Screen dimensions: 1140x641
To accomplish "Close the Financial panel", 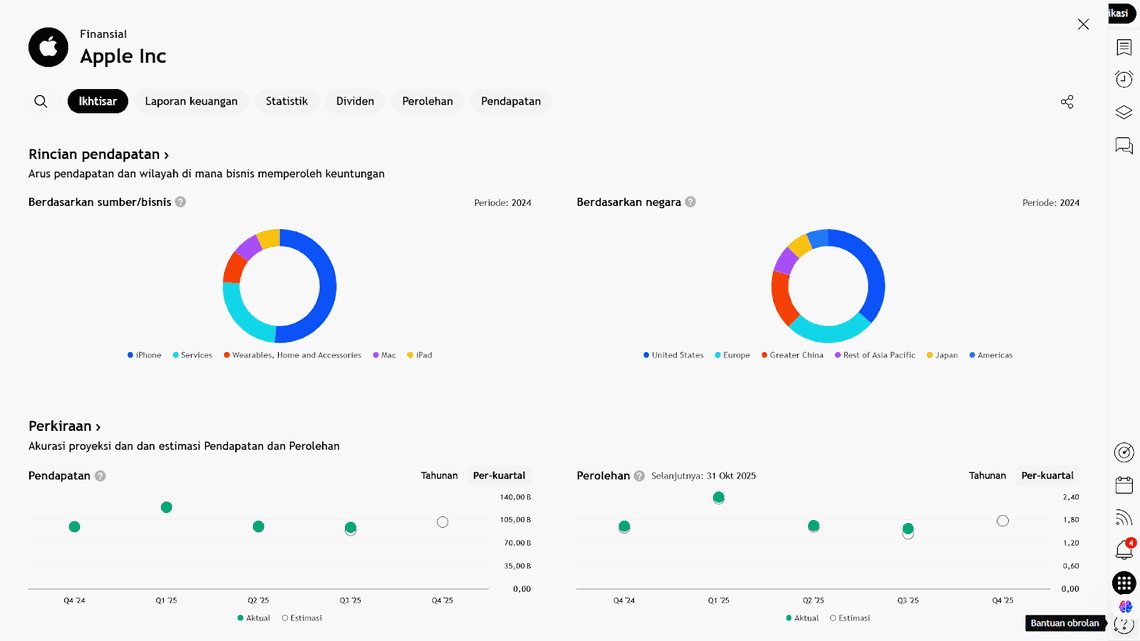I will point(1083,24).
